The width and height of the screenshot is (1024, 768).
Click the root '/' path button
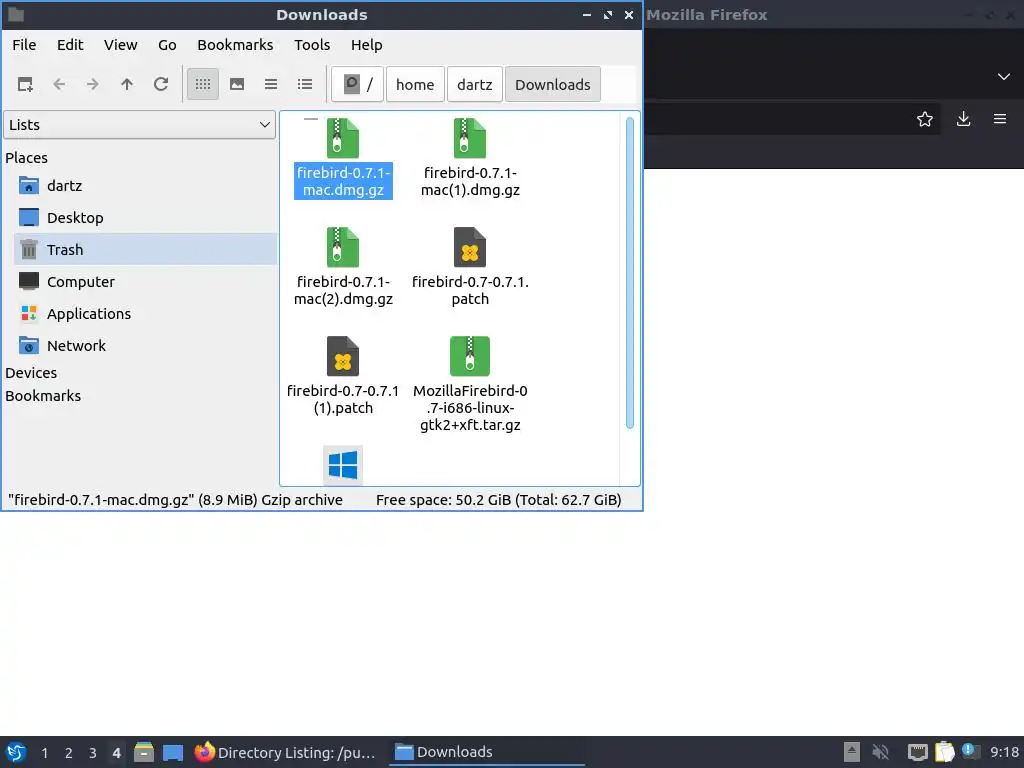point(357,84)
